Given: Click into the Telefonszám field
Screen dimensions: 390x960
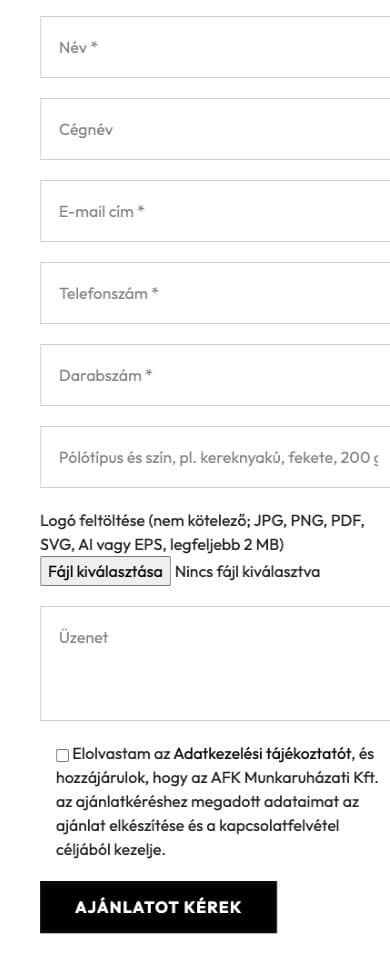Looking at the screenshot, I should coord(215,293).
